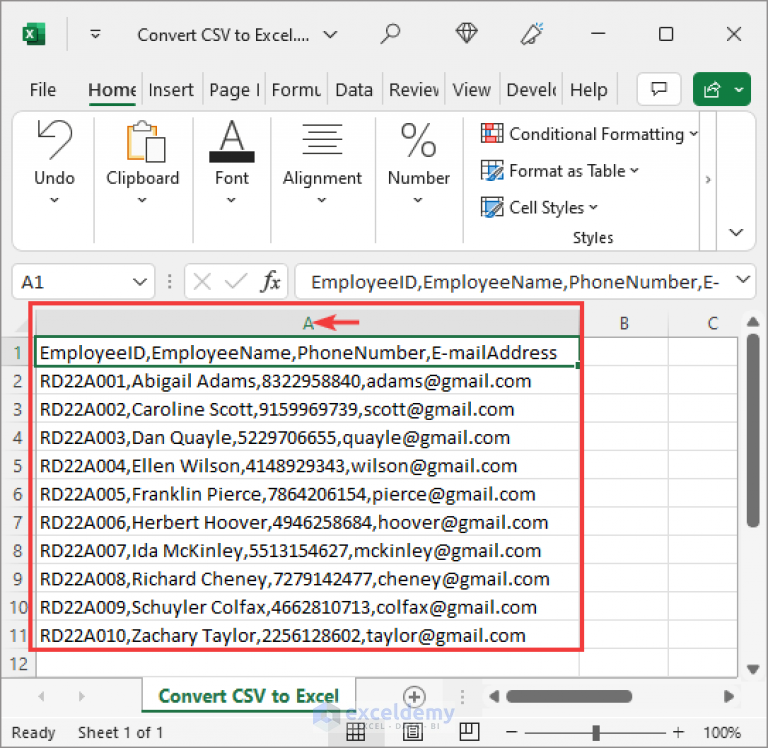Expand the file name dropdown chevron

coord(331,35)
